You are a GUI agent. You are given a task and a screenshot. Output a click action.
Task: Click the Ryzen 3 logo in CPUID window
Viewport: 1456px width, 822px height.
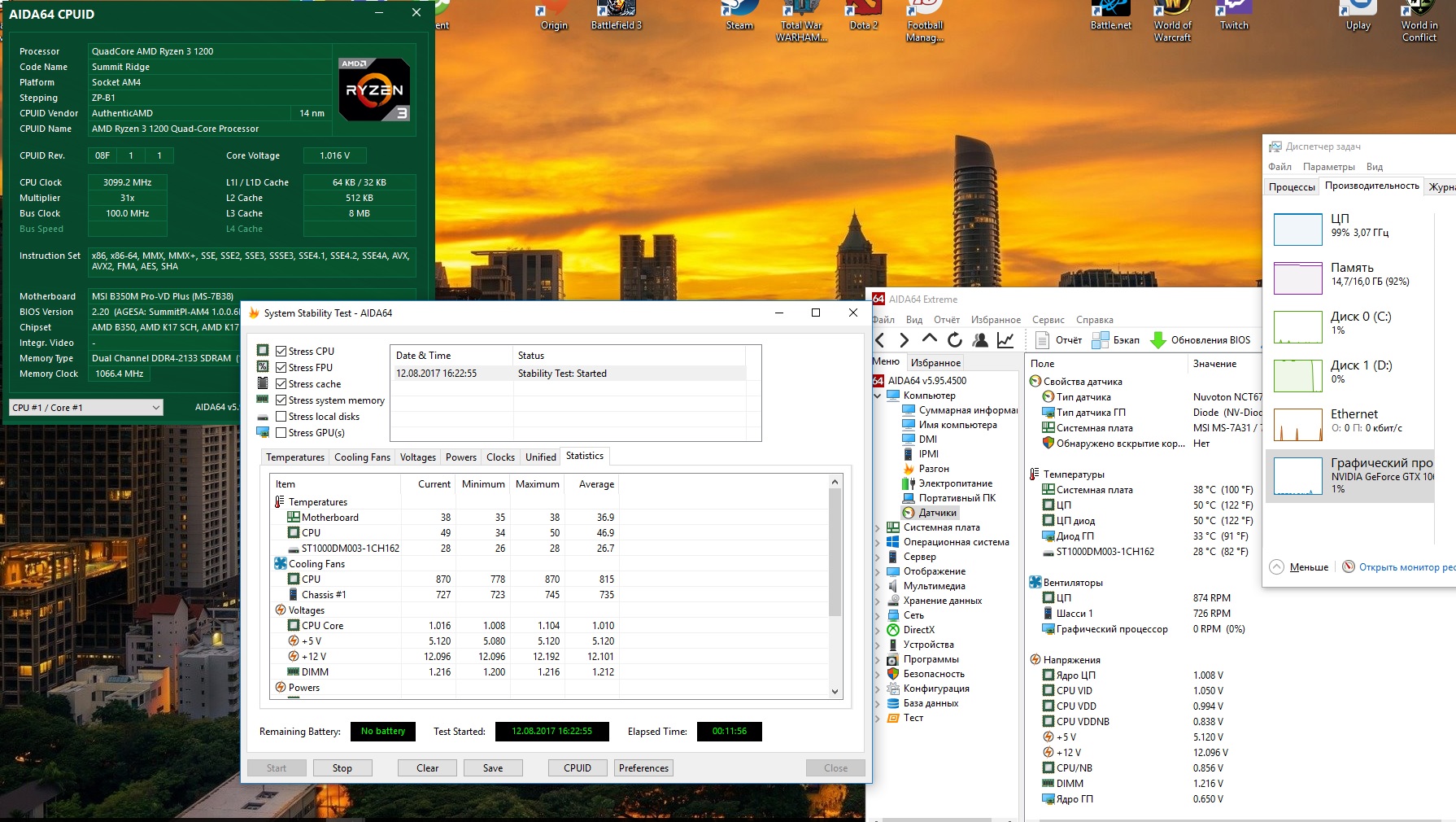click(x=374, y=90)
